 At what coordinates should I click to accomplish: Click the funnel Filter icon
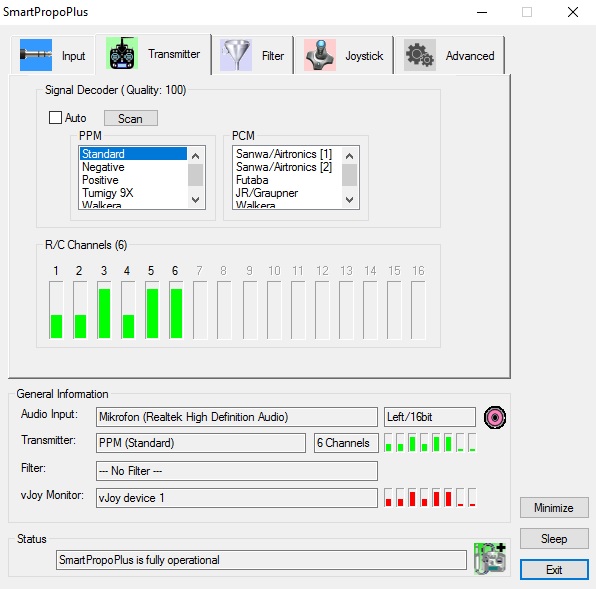click(236, 55)
